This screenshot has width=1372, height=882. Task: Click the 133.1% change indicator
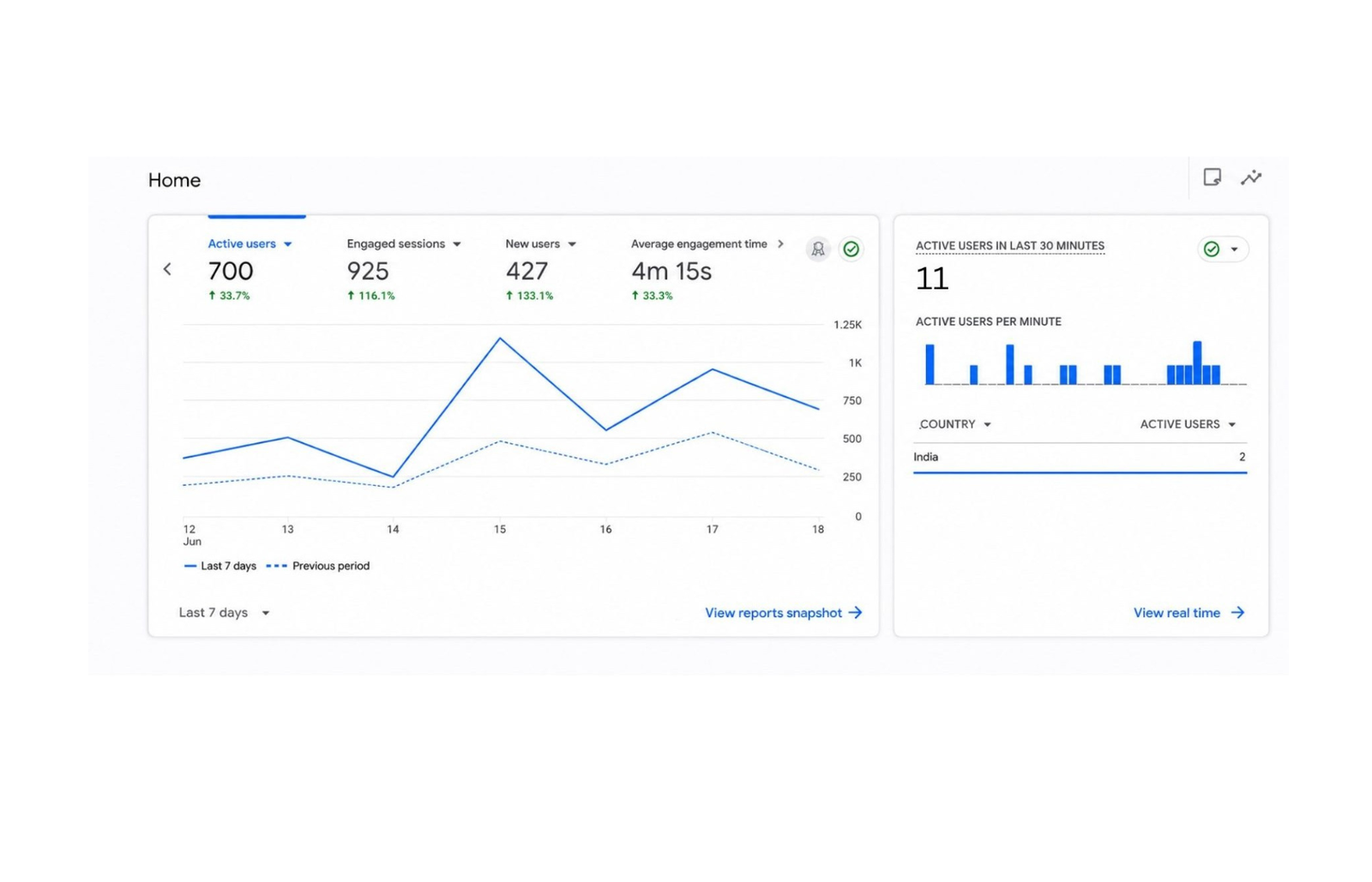[529, 296]
